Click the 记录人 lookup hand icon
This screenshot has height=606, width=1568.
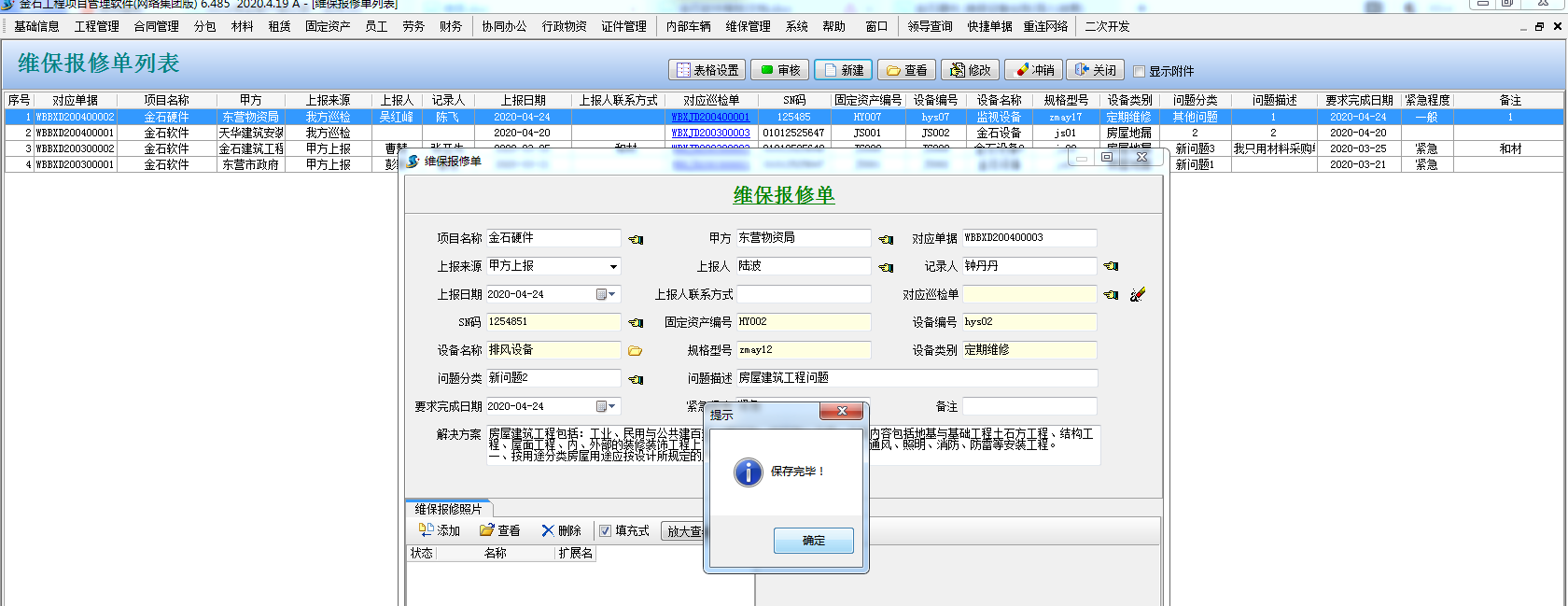1111,267
